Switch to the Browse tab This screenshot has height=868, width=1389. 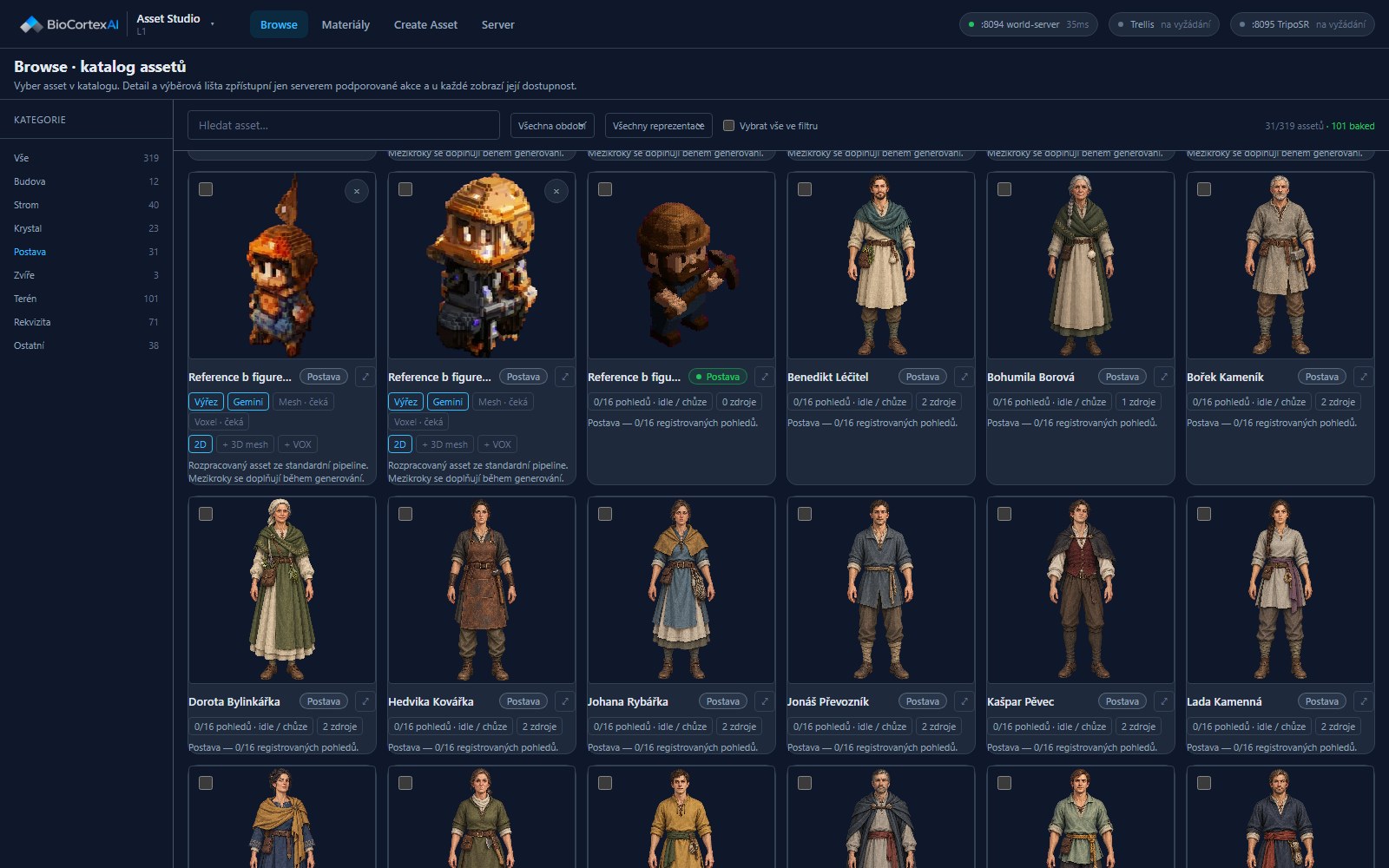coord(279,24)
